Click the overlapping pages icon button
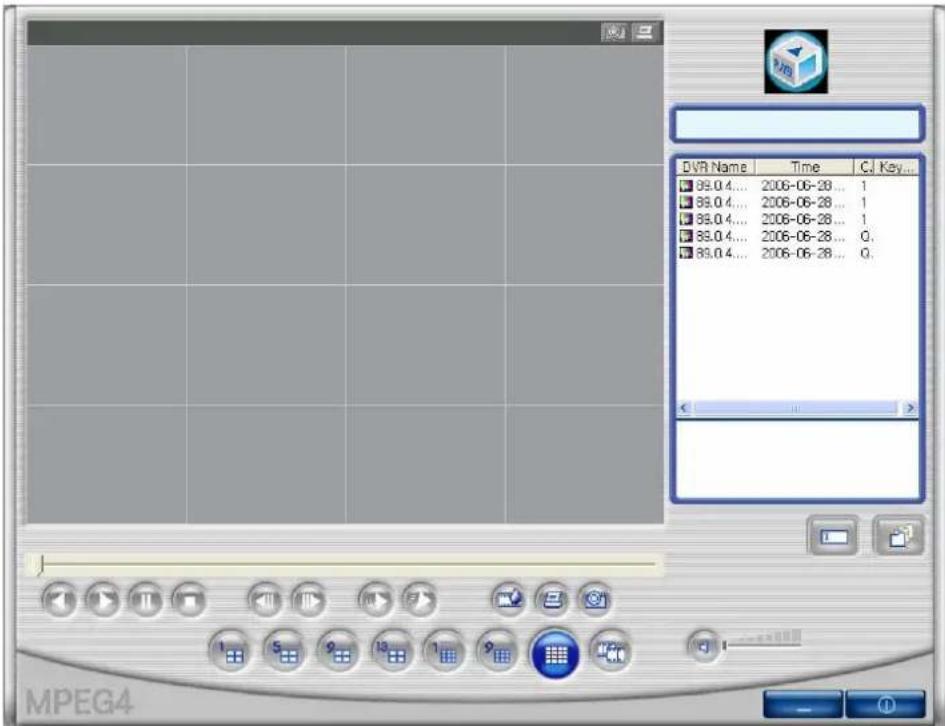This screenshot has width=945, height=726. [x=899, y=536]
